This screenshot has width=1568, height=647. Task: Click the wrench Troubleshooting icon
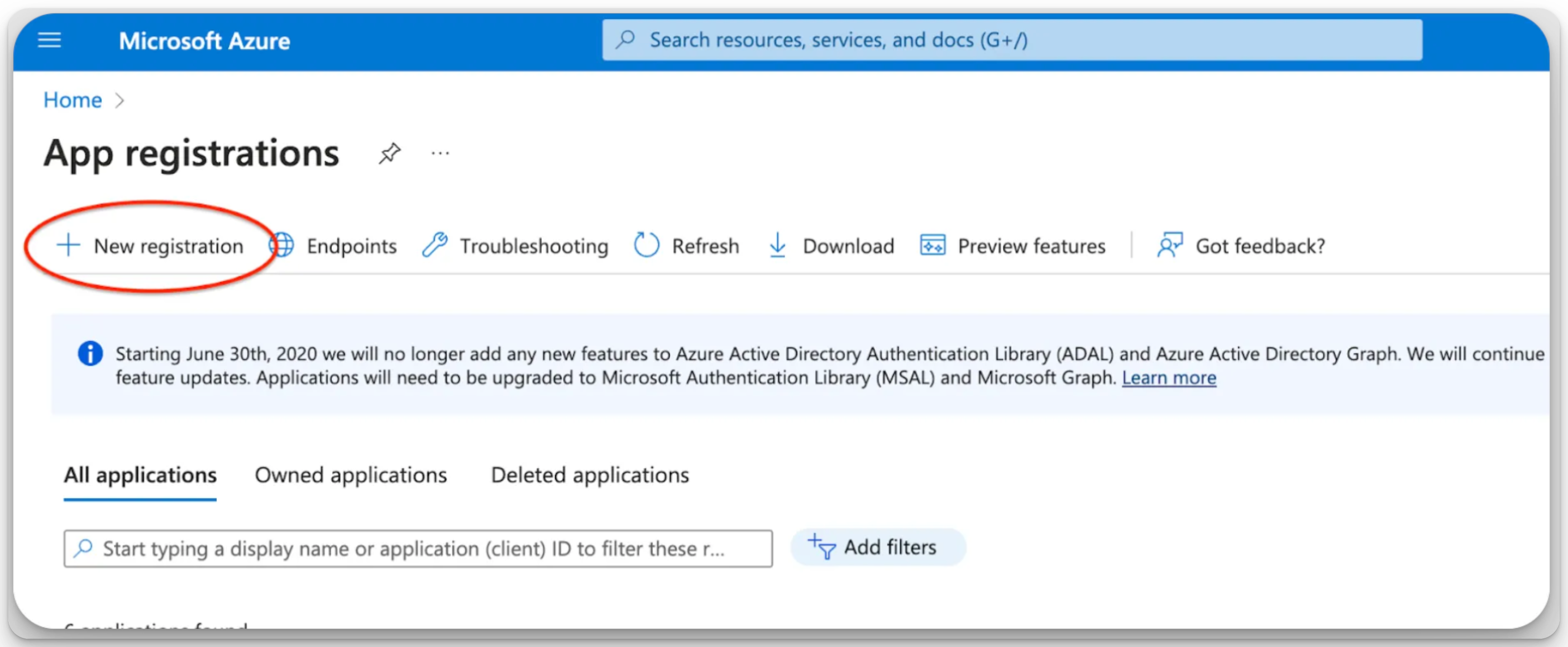(x=435, y=245)
